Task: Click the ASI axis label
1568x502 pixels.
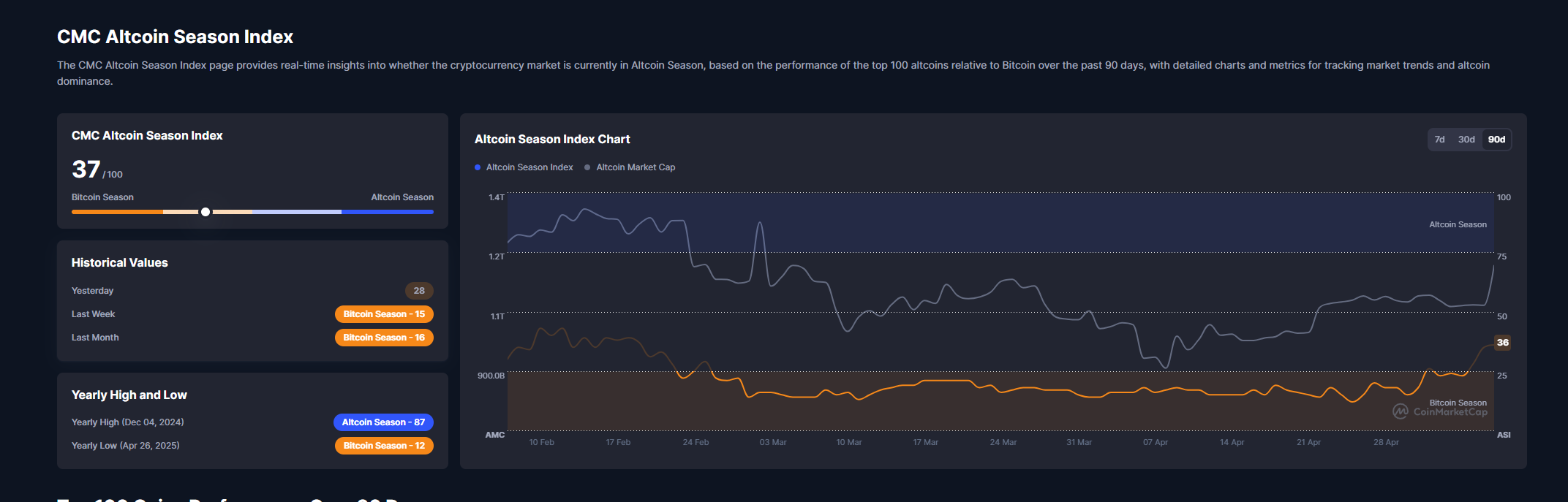Action: (x=1504, y=435)
